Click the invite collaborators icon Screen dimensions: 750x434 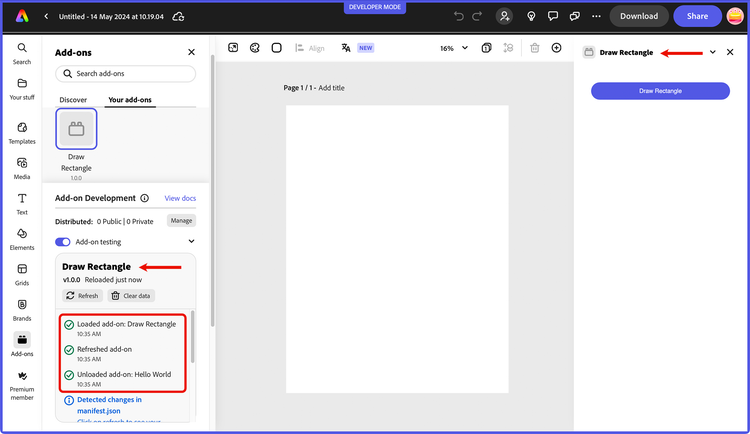pyautogui.click(x=504, y=16)
